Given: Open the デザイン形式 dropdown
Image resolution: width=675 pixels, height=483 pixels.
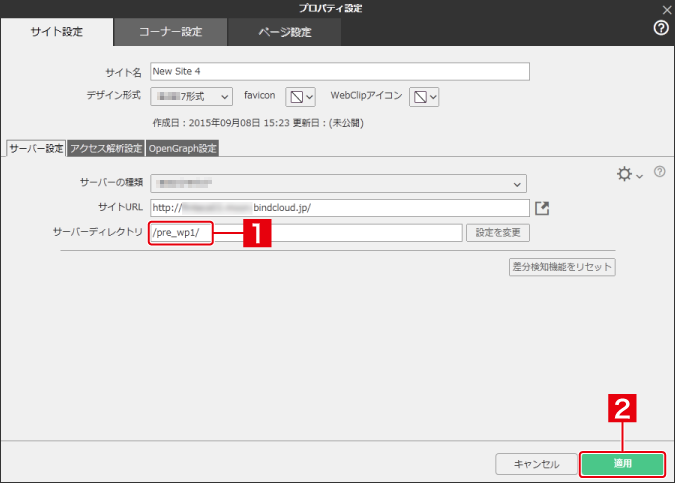Looking at the screenshot, I should point(192,96).
